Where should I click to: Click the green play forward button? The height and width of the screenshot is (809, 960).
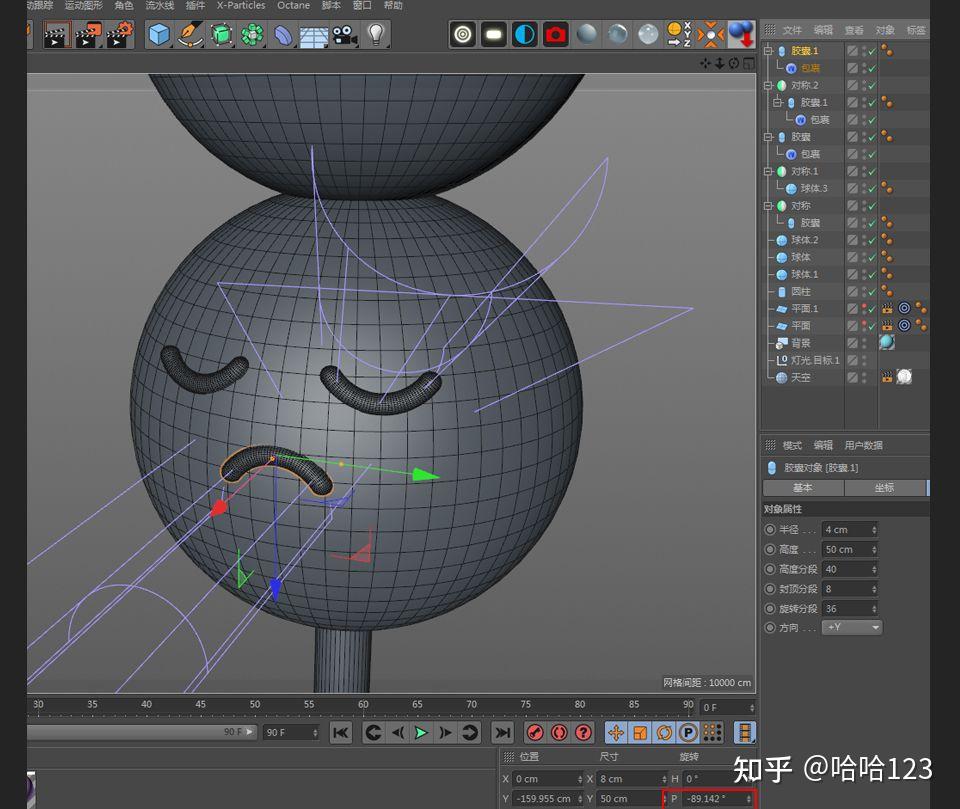[x=421, y=733]
